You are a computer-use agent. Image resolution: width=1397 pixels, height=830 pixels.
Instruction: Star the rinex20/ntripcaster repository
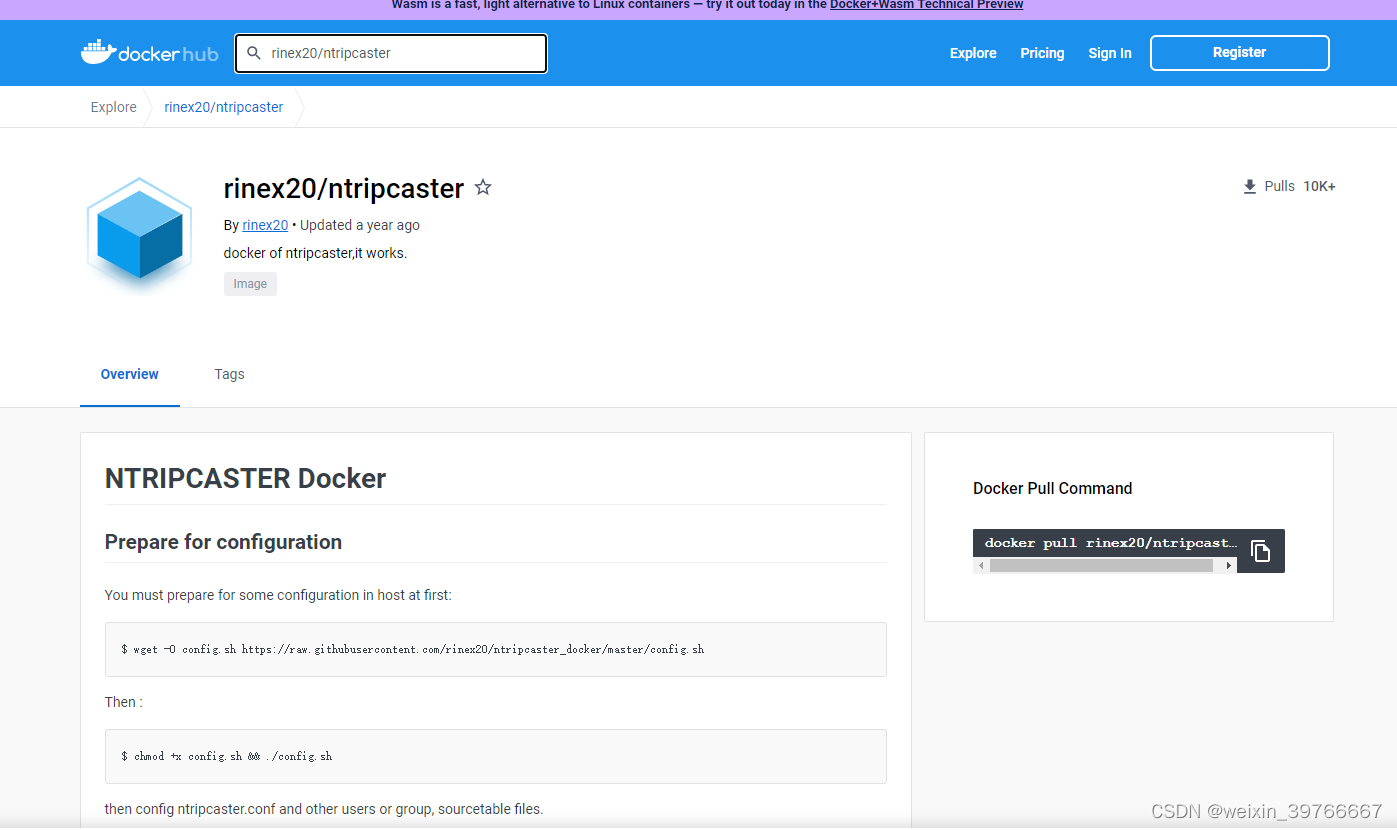pyautogui.click(x=483, y=187)
